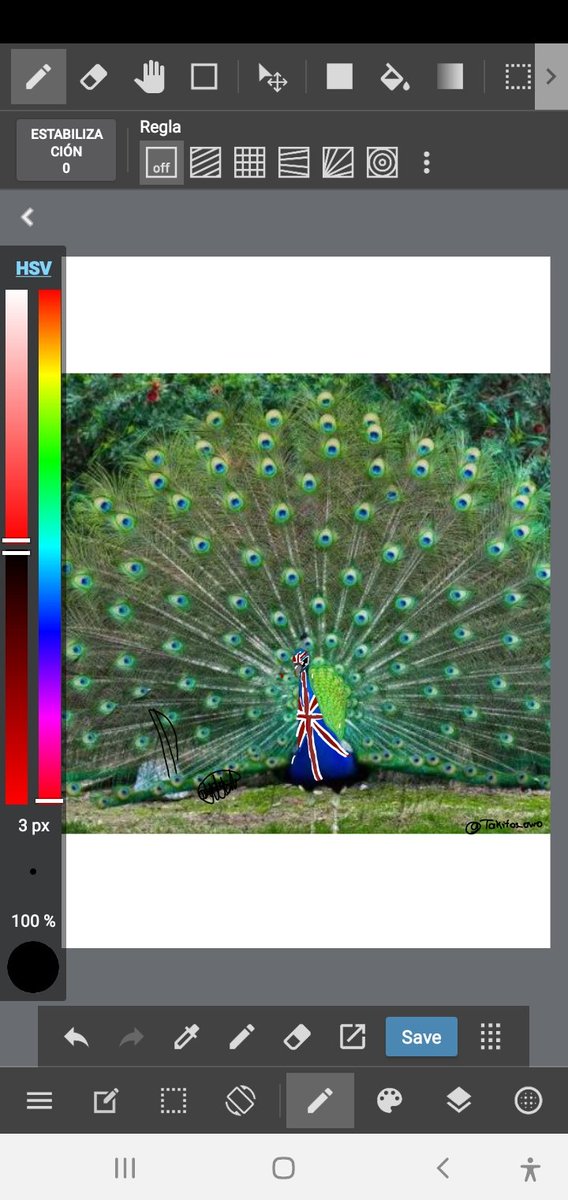Screen dimensions: 568x1200
Task: Select eraser in the shortcut bar
Action: pyautogui.click(x=297, y=1037)
